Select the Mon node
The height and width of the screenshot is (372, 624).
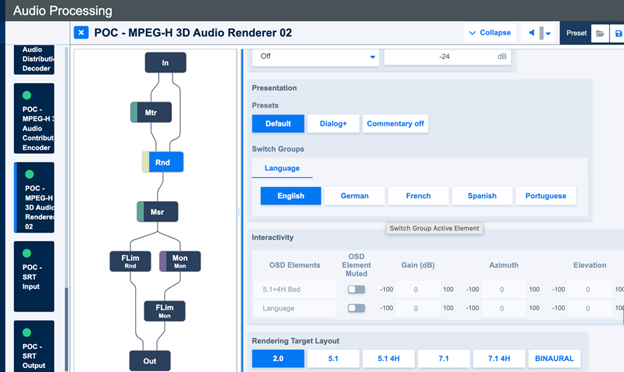[180, 261]
